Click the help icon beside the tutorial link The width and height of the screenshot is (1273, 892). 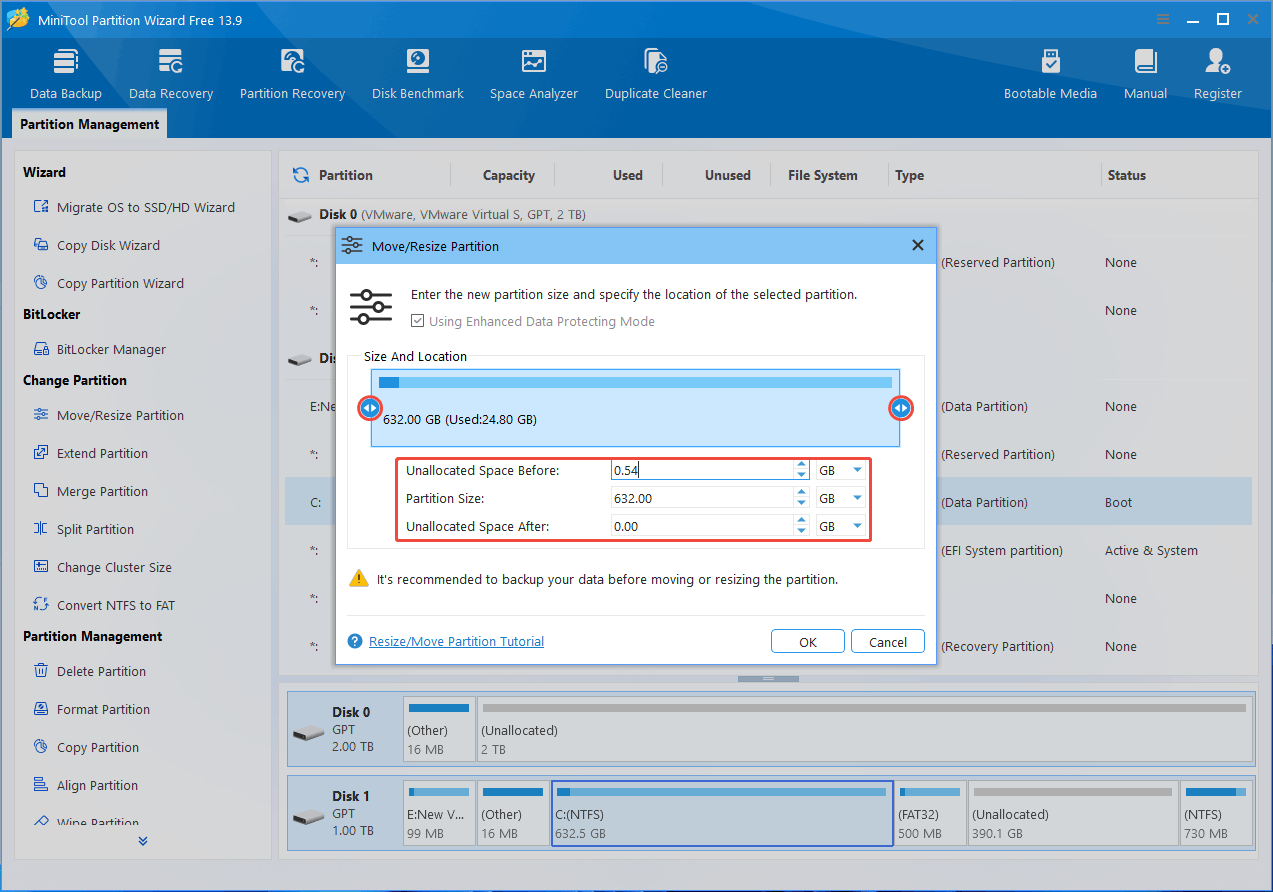tap(354, 641)
